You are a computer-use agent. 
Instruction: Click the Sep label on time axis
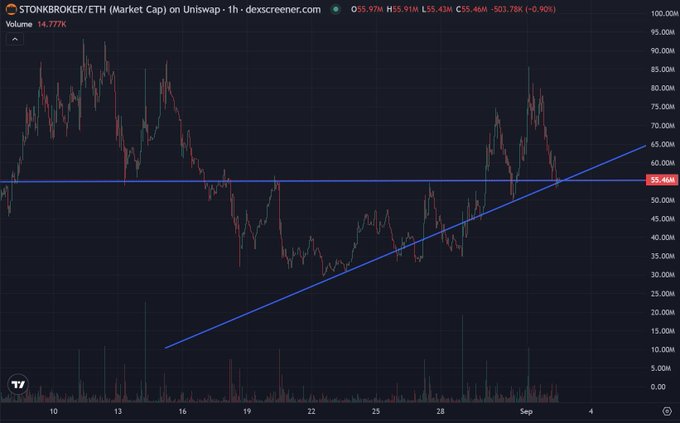tap(526, 411)
